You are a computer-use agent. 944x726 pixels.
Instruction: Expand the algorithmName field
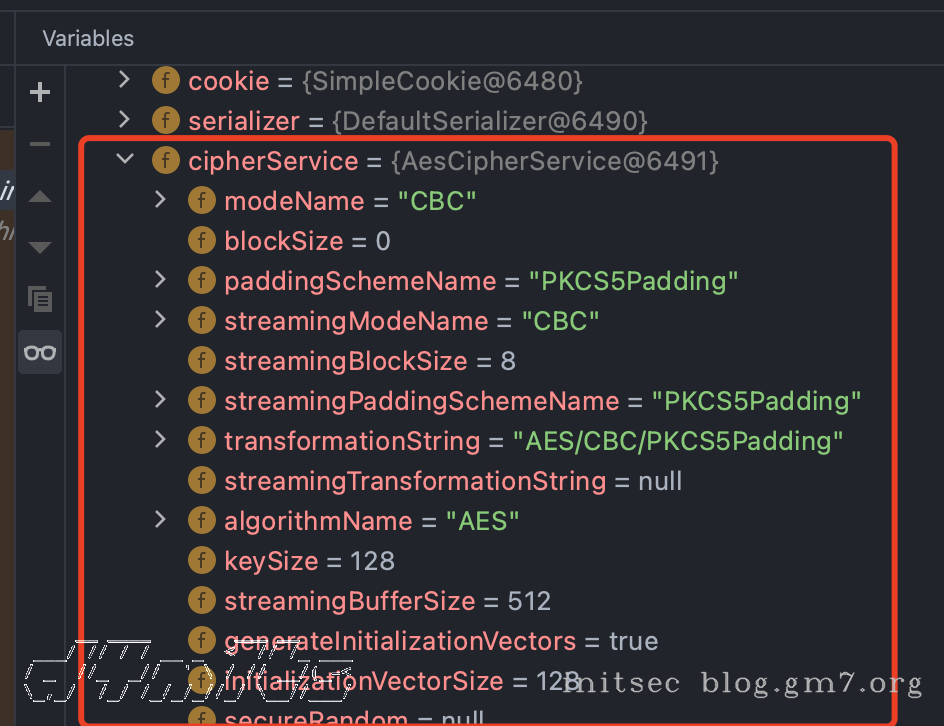pos(160,520)
